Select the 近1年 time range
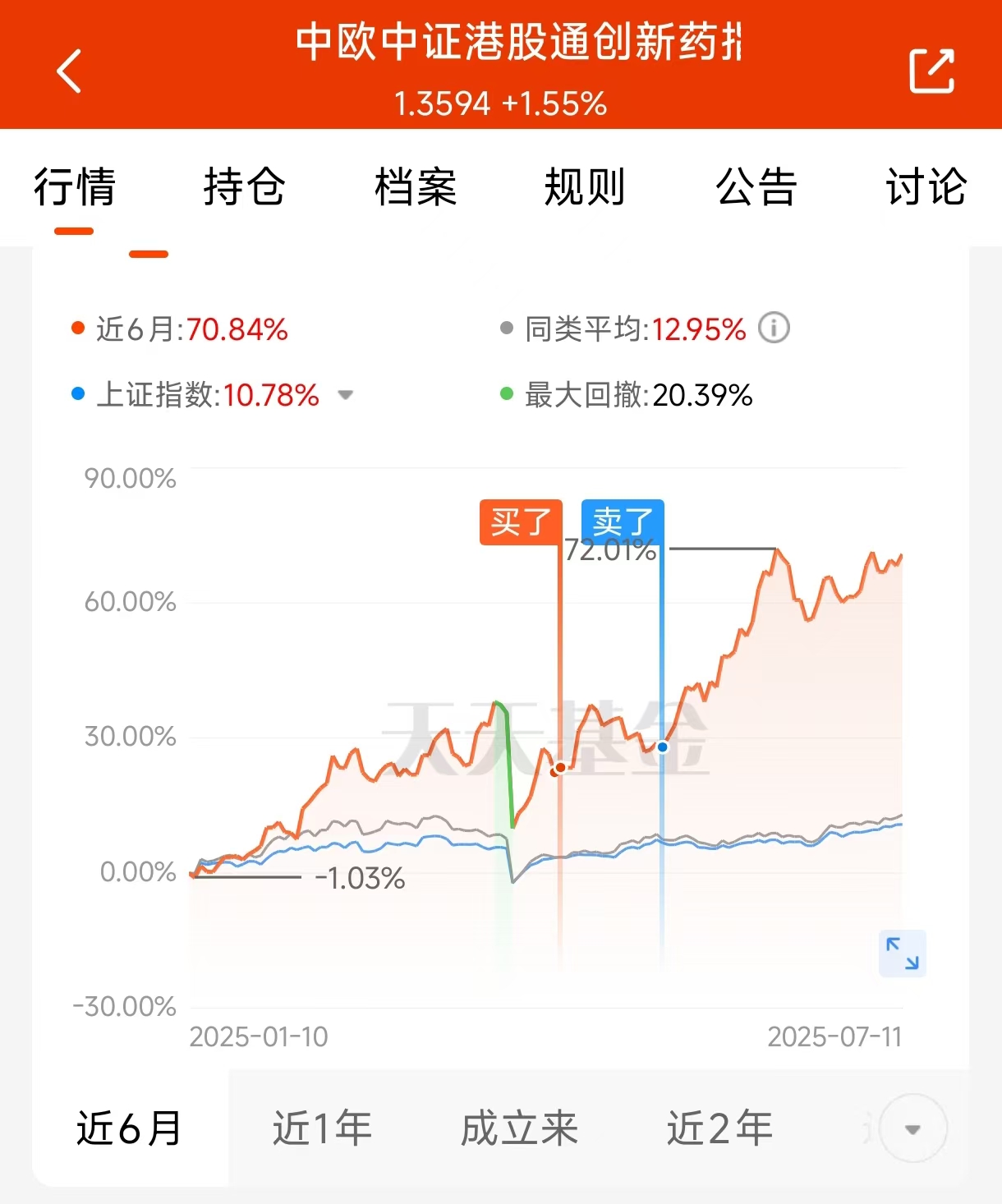This screenshot has width=1002, height=1204. pos(322,1128)
